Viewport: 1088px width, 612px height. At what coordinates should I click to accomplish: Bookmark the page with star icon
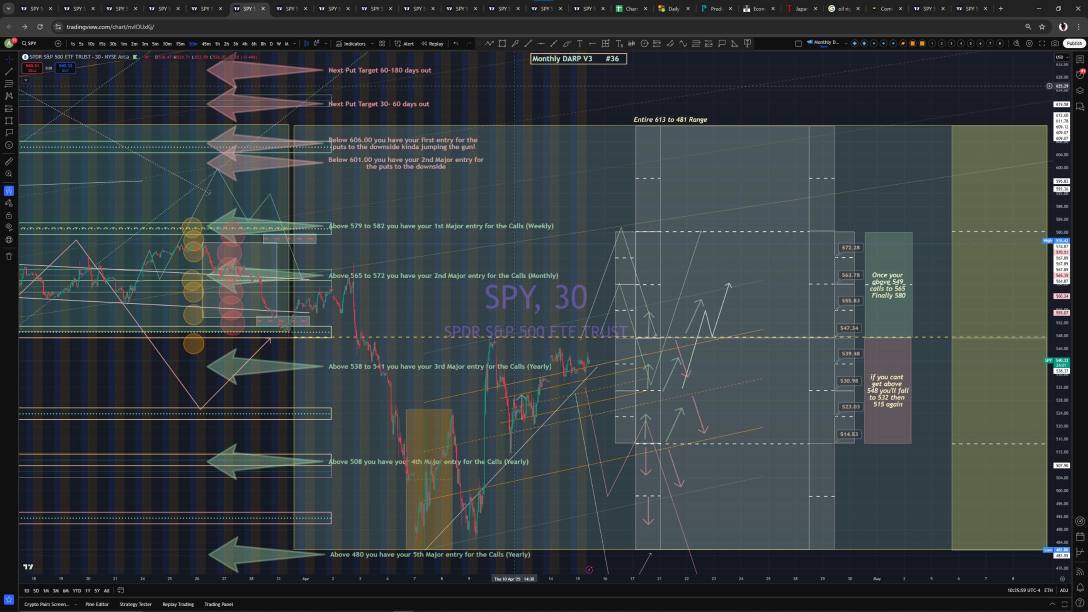click(x=1042, y=26)
